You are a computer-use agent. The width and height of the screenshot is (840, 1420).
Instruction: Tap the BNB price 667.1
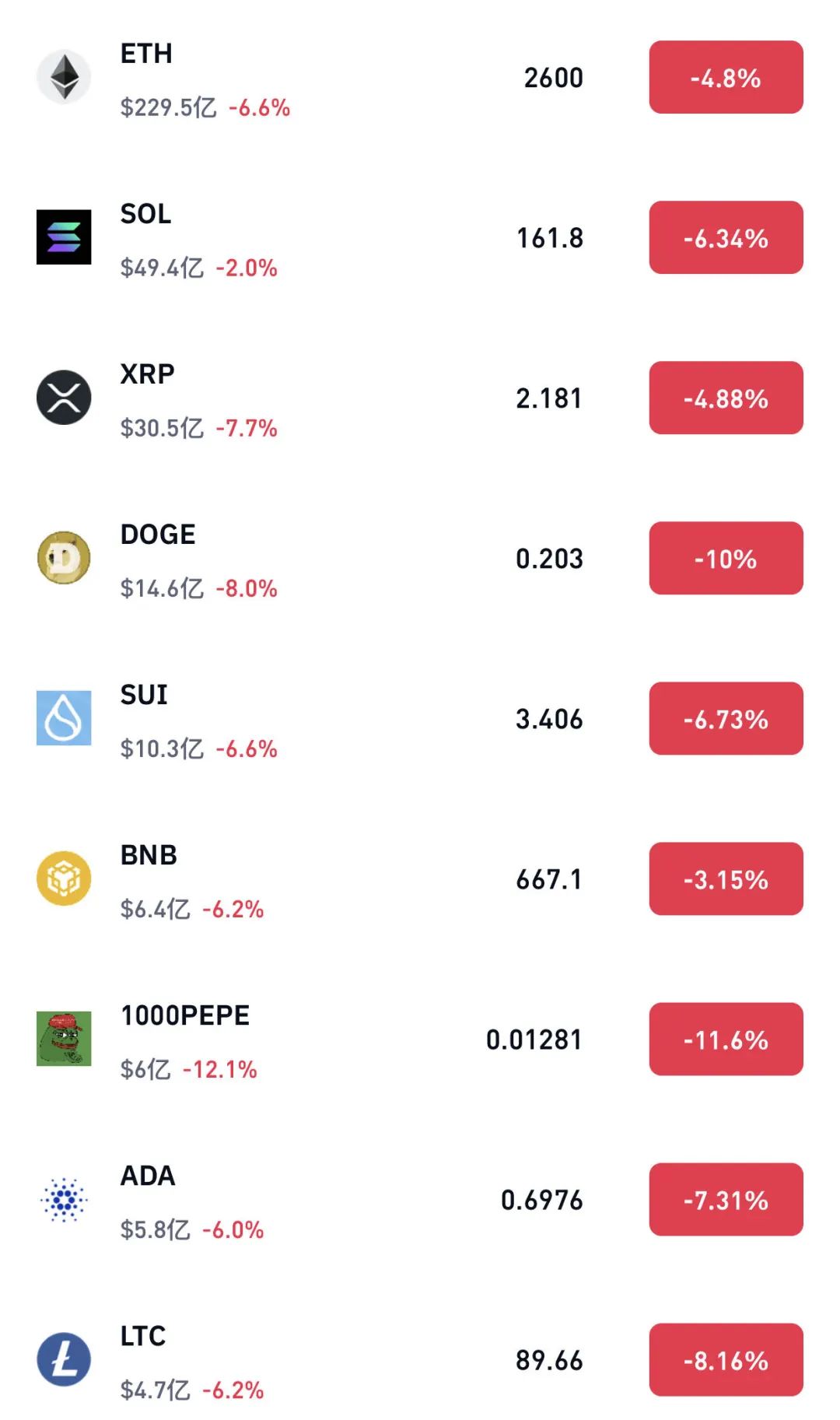pyautogui.click(x=549, y=879)
